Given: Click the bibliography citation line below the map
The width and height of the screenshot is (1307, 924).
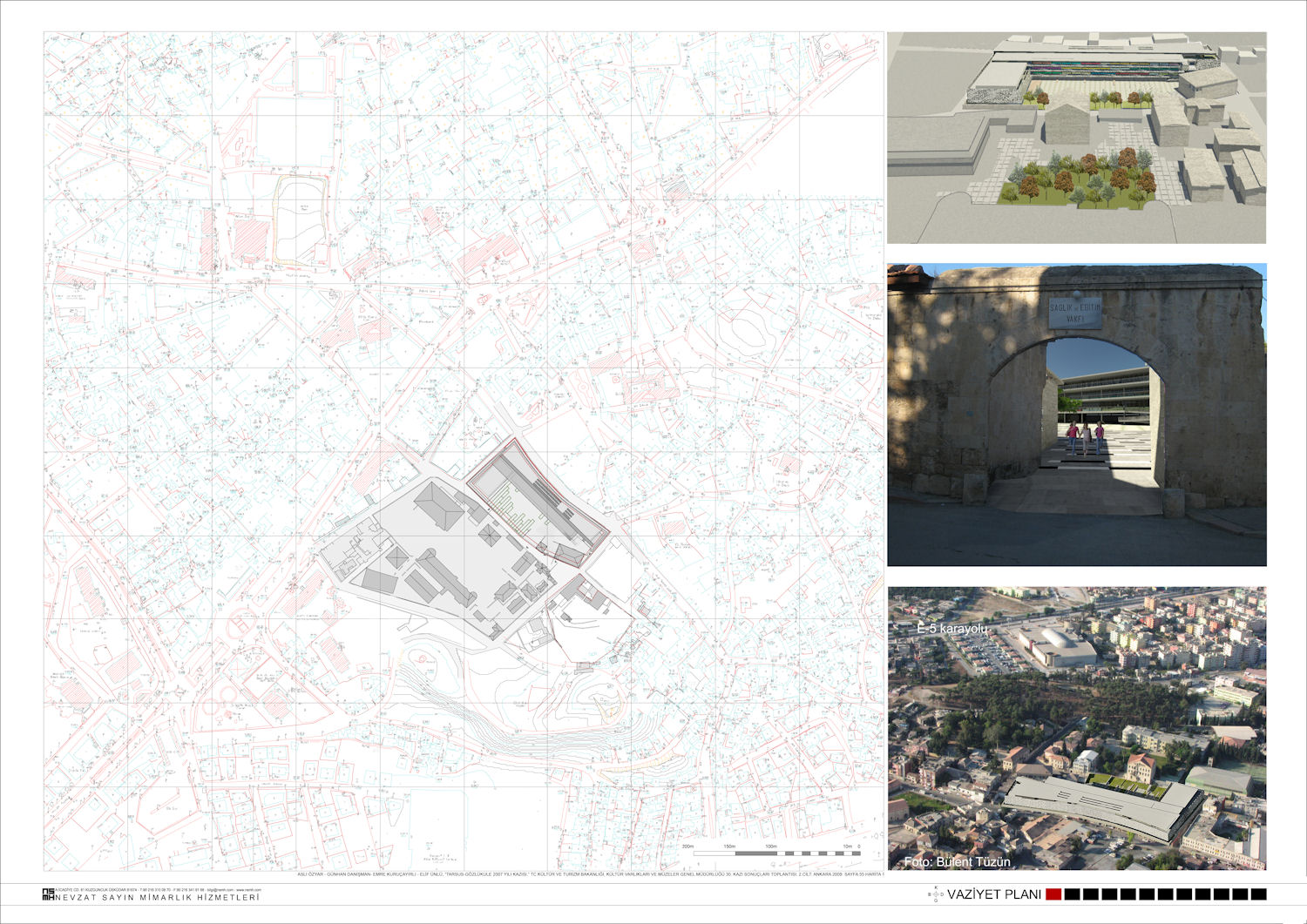Looking at the screenshot, I should click(591, 874).
